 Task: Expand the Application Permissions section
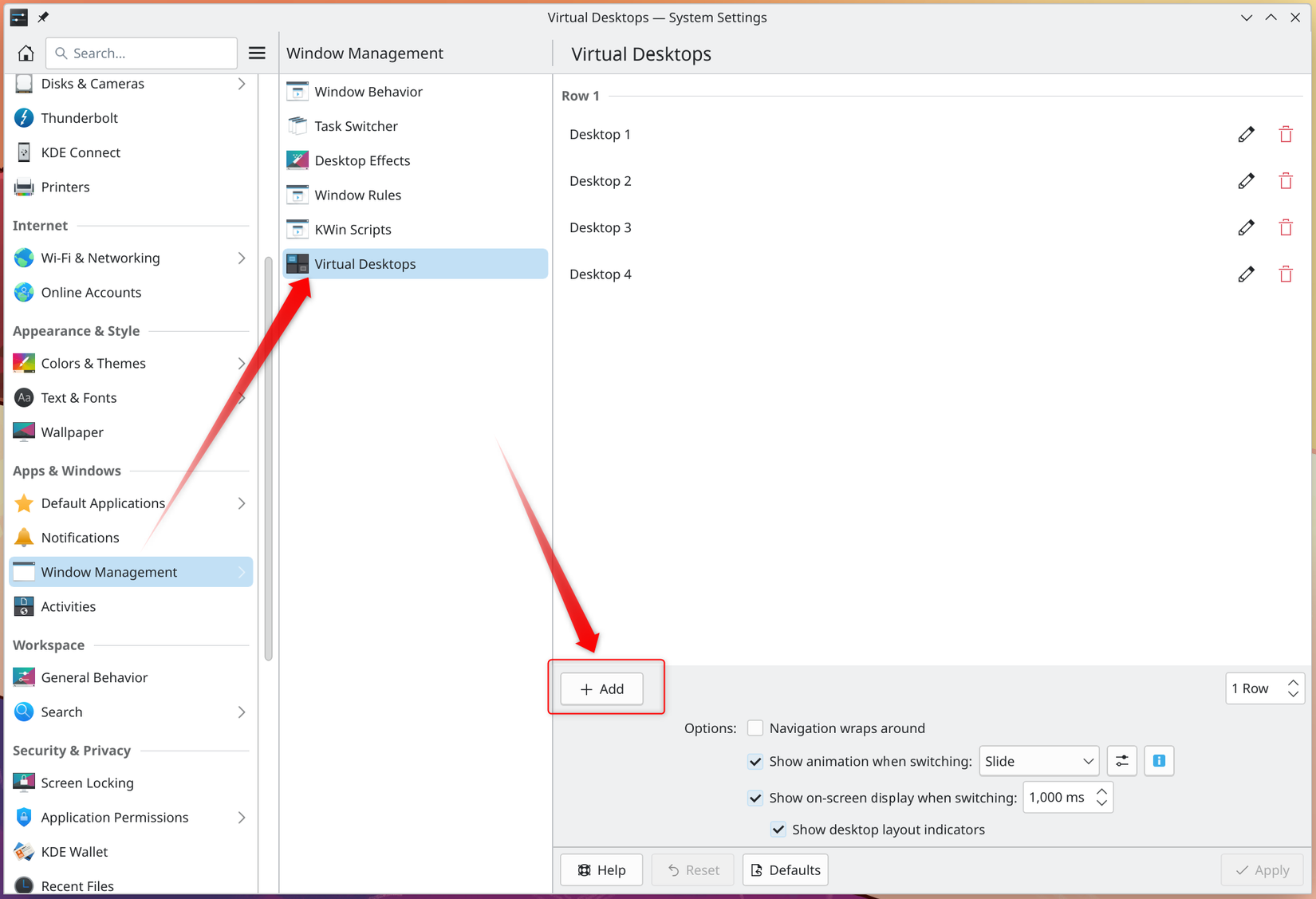[242, 817]
